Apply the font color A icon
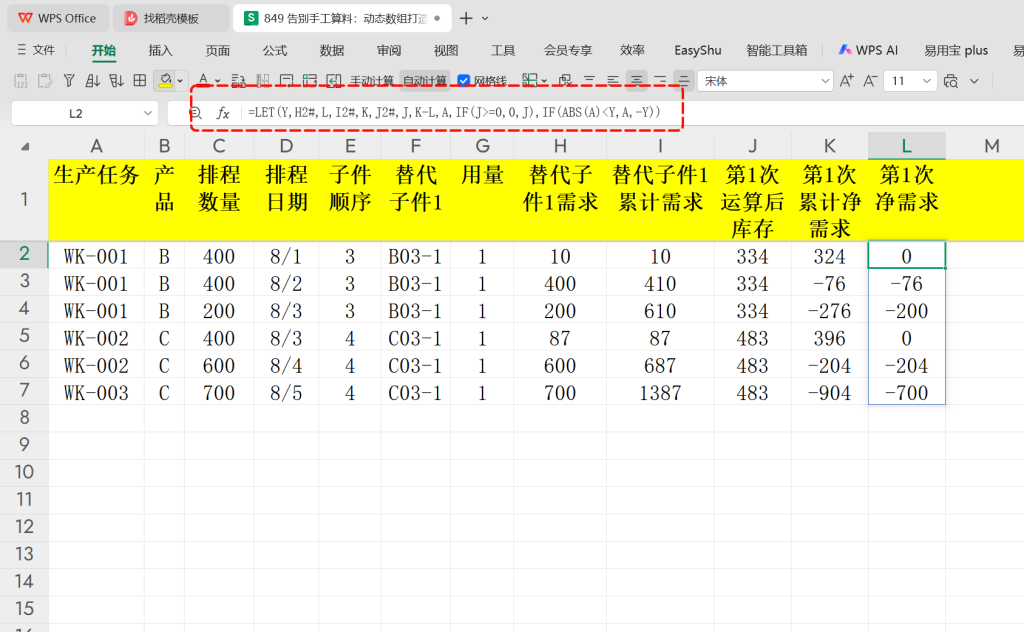The image size is (1024, 632). click(x=203, y=80)
